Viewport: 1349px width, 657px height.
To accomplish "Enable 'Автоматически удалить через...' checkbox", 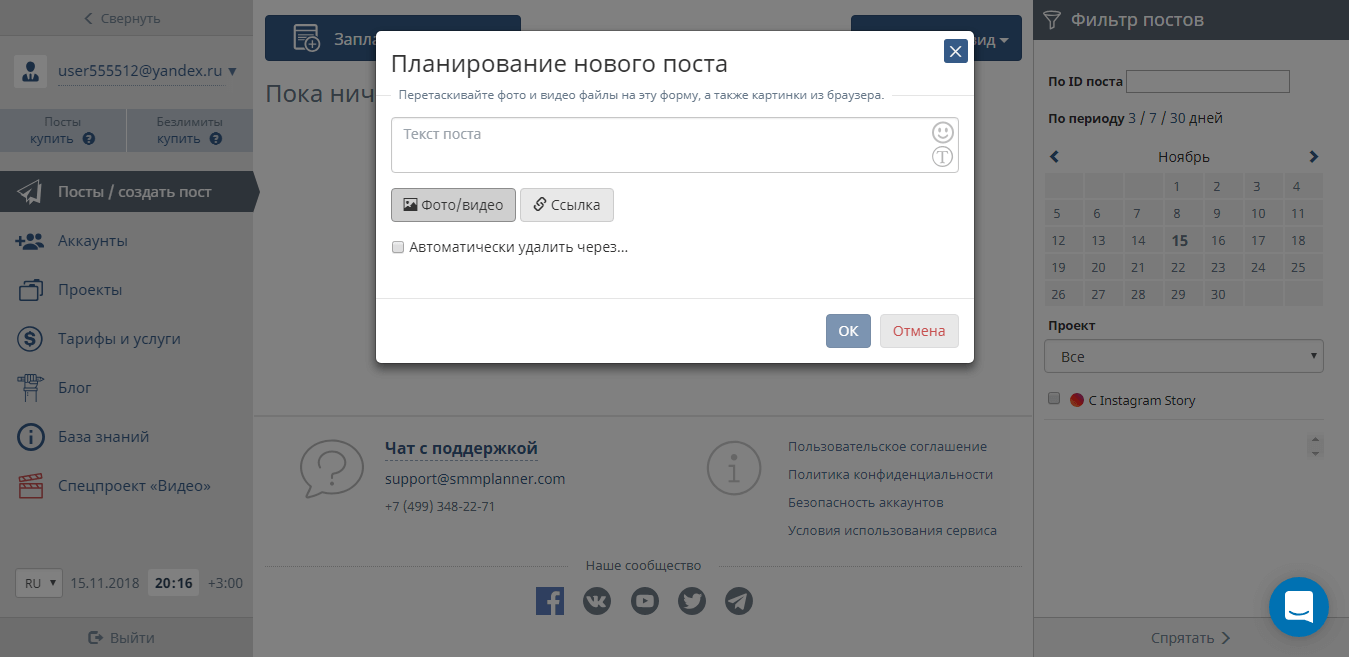I will point(398,247).
